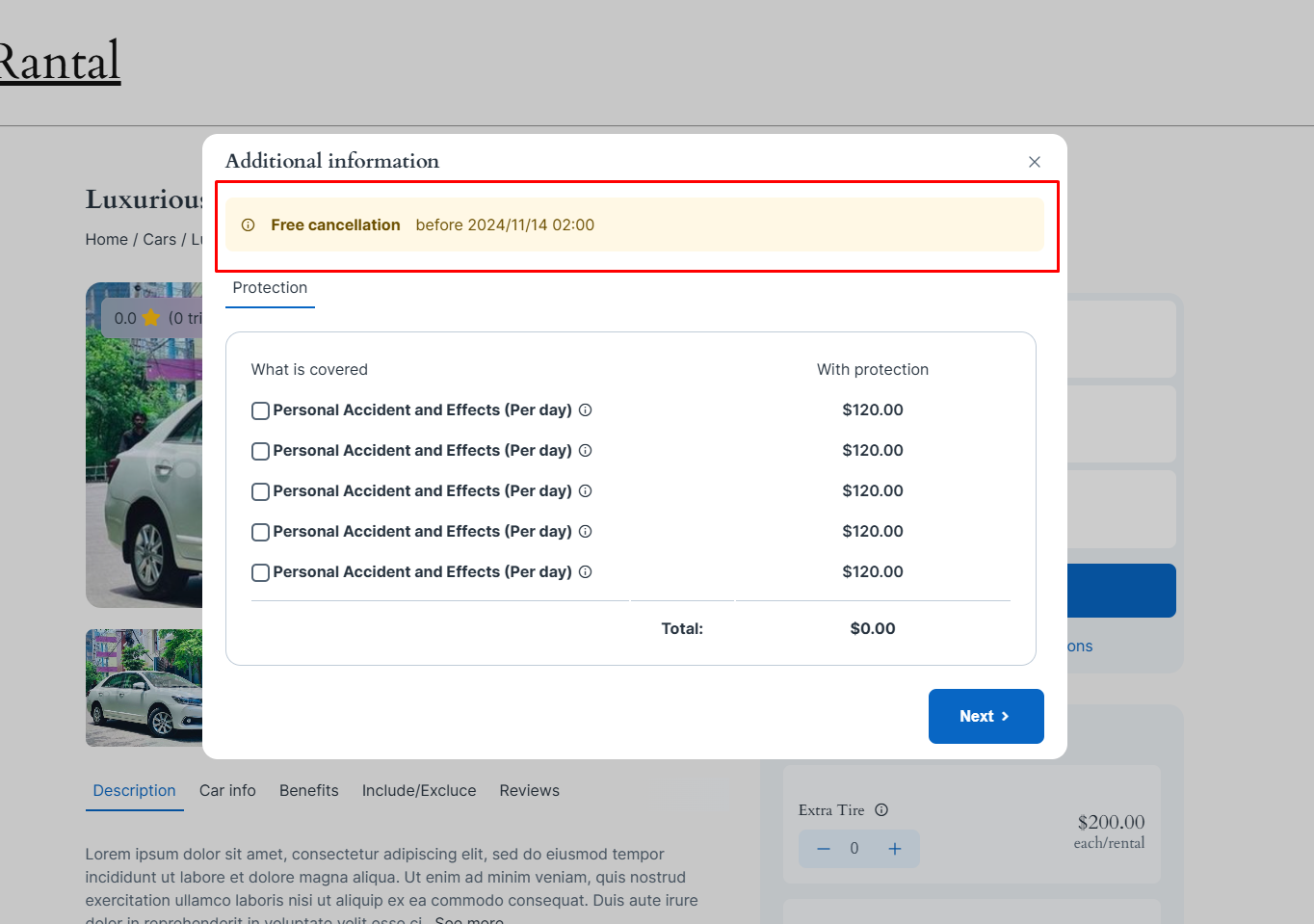Click info icon beside first Personal Accident row
Screen dimensions: 1314x924
585,409
